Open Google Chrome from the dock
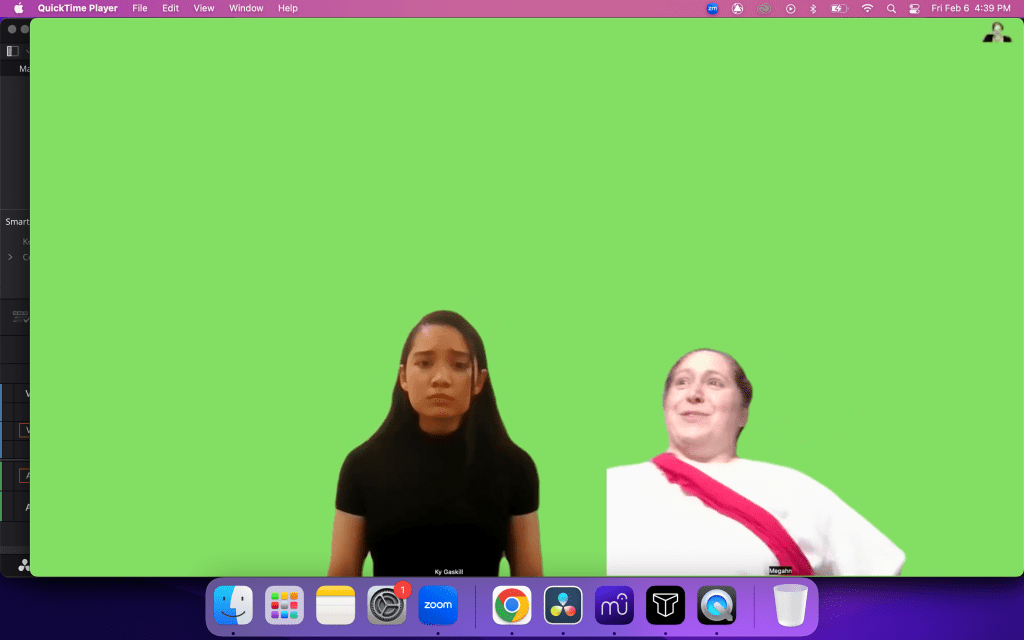This screenshot has width=1024, height=640. tap(512, 605)
